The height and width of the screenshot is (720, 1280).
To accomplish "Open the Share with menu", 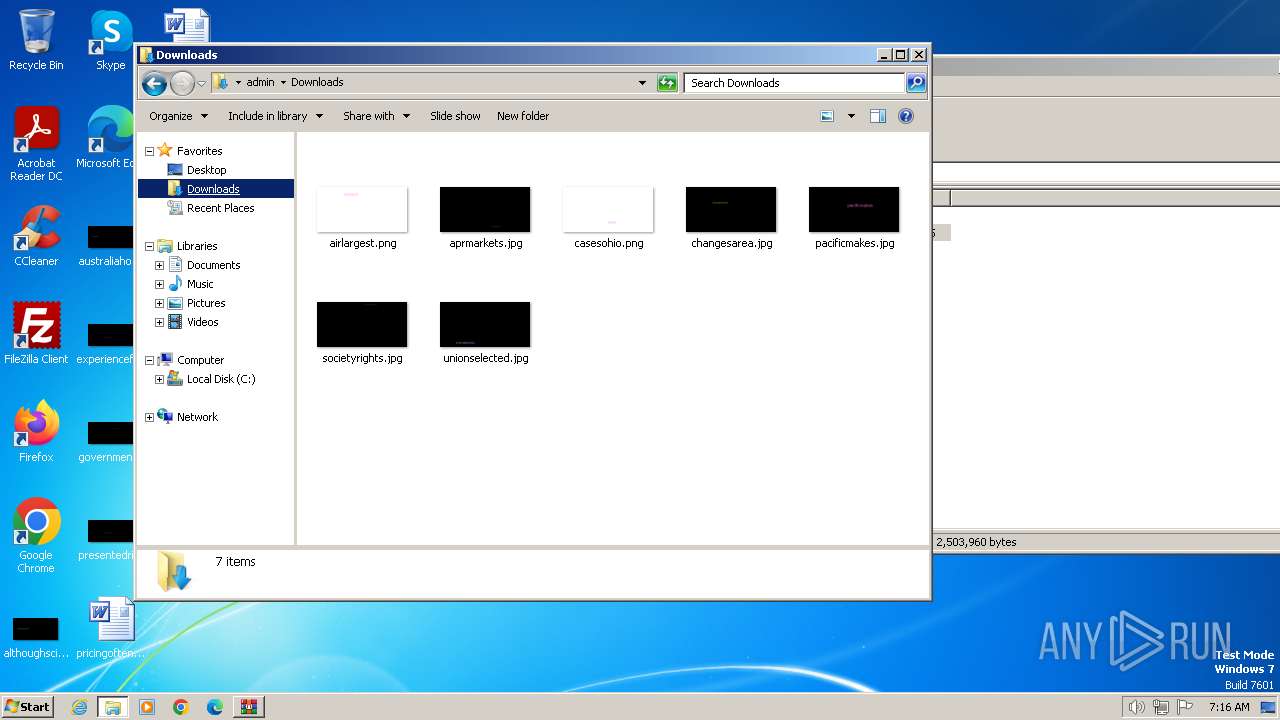I will click(376, 116).
